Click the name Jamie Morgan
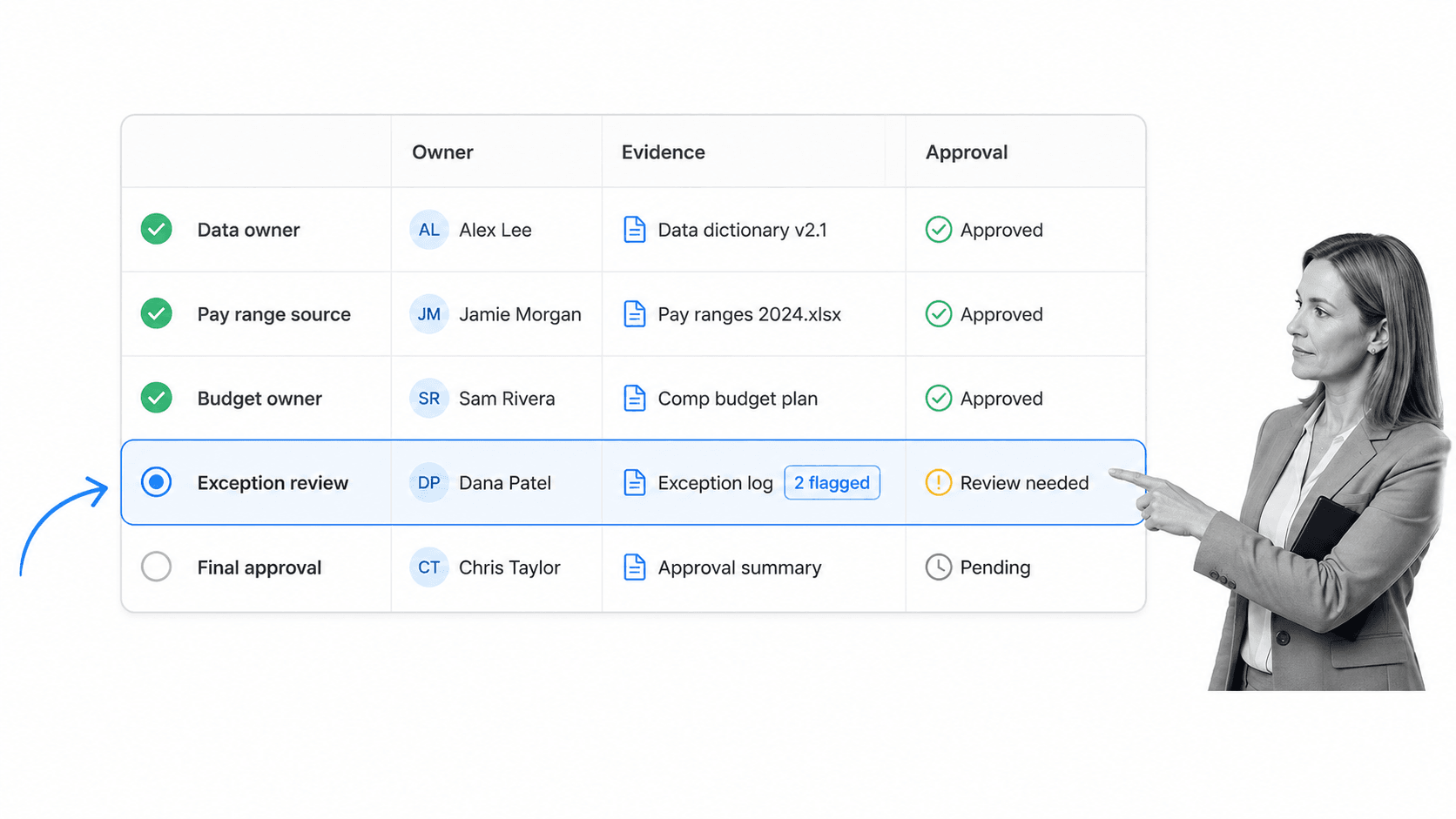Viewport: 1456px width, 819px height. coord(520,314)
